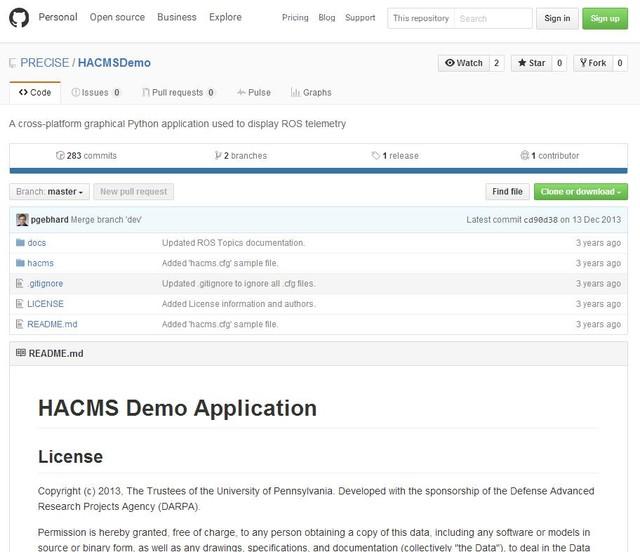Viewport: 640px width, 552px height.
Task: Expand the Clone or download menu
Action: tap(580, 191)
